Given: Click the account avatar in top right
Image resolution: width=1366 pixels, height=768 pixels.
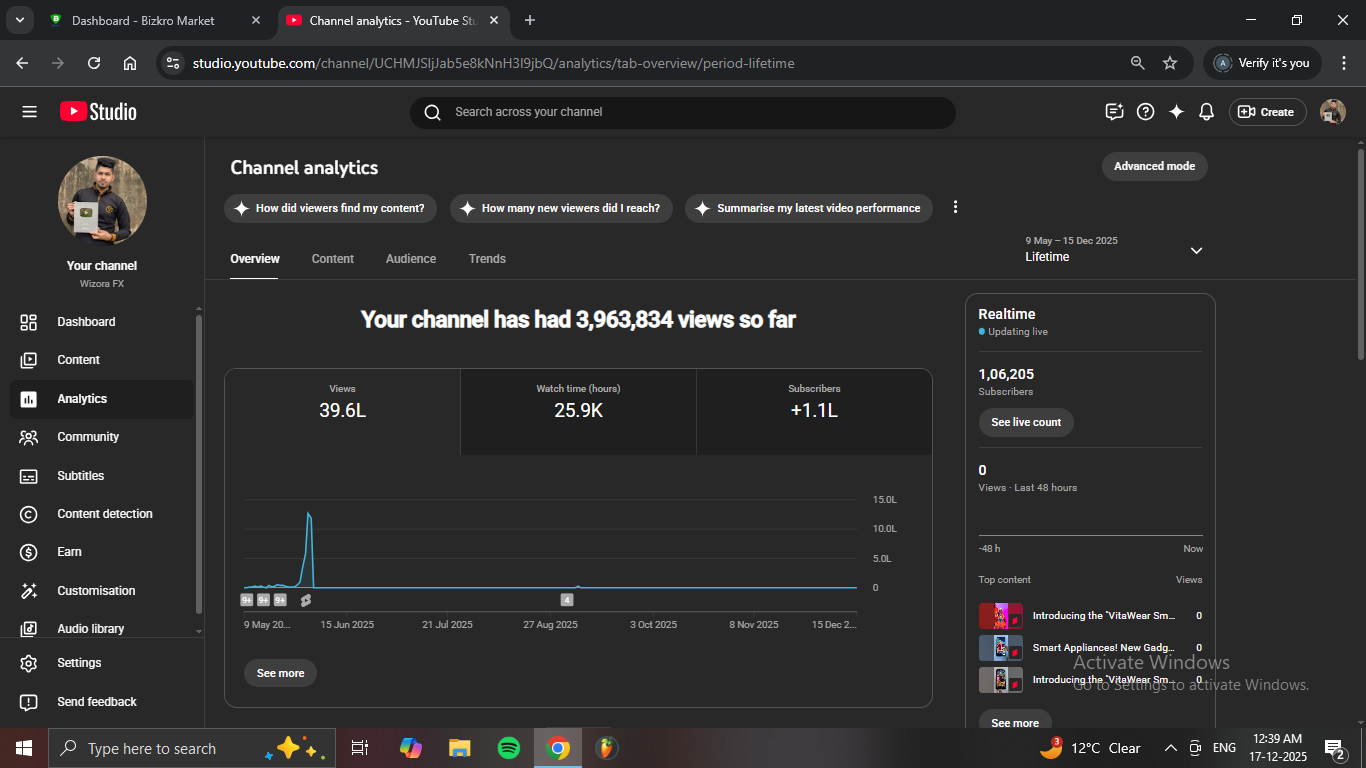Looking at the screenshot, I should (1332, 112).
